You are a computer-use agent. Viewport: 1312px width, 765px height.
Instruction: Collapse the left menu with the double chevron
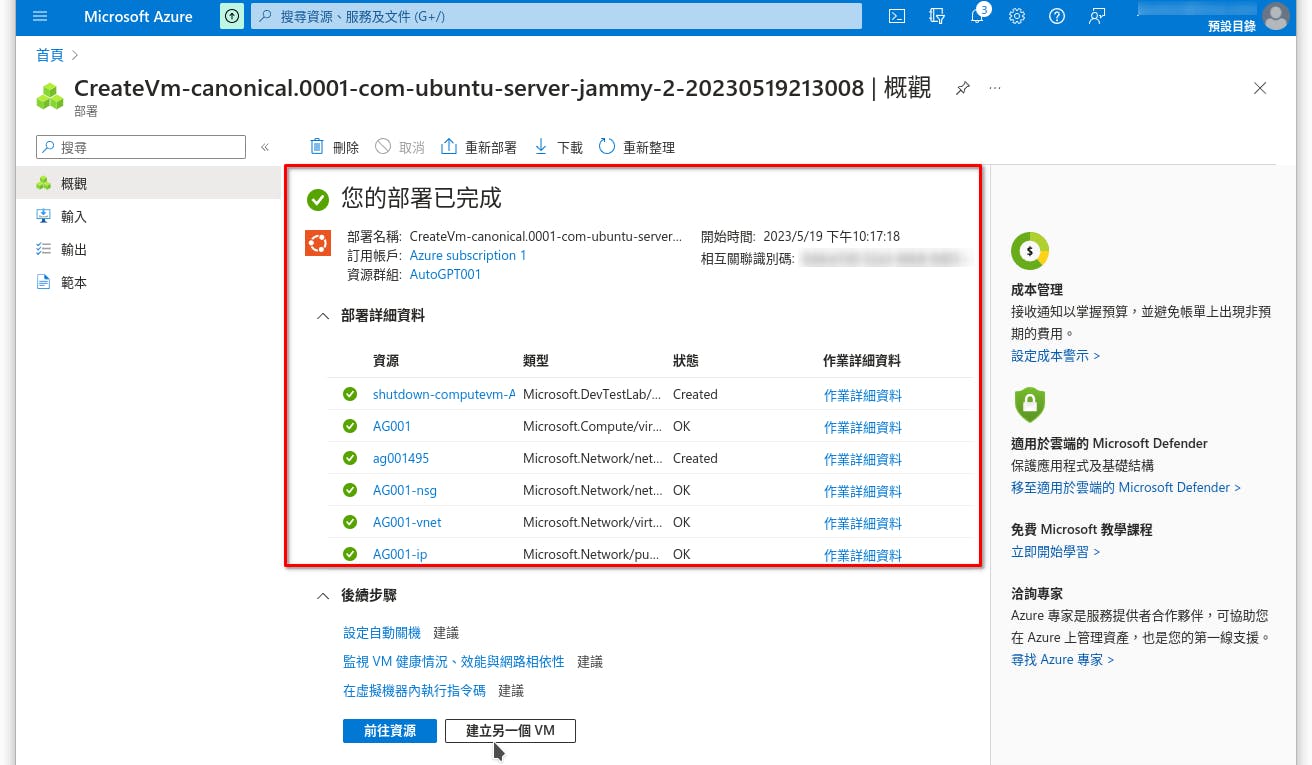[265, 147]
